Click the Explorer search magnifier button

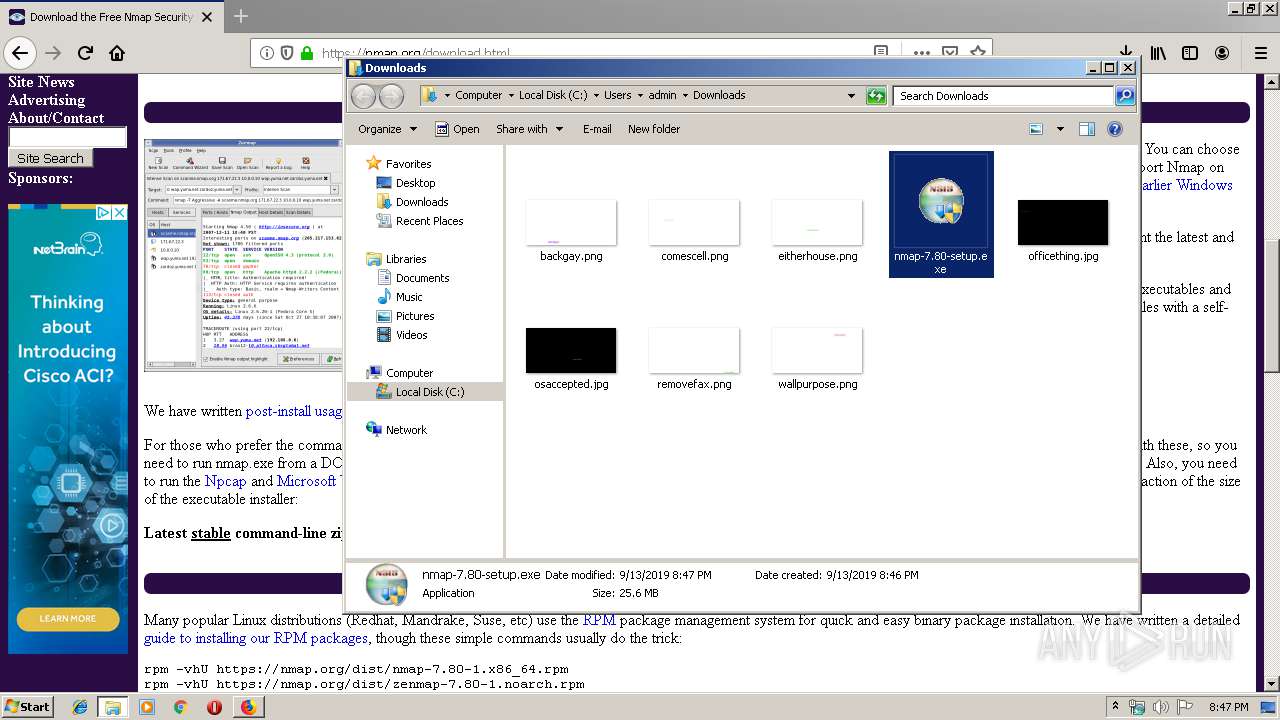point(1125,96)
